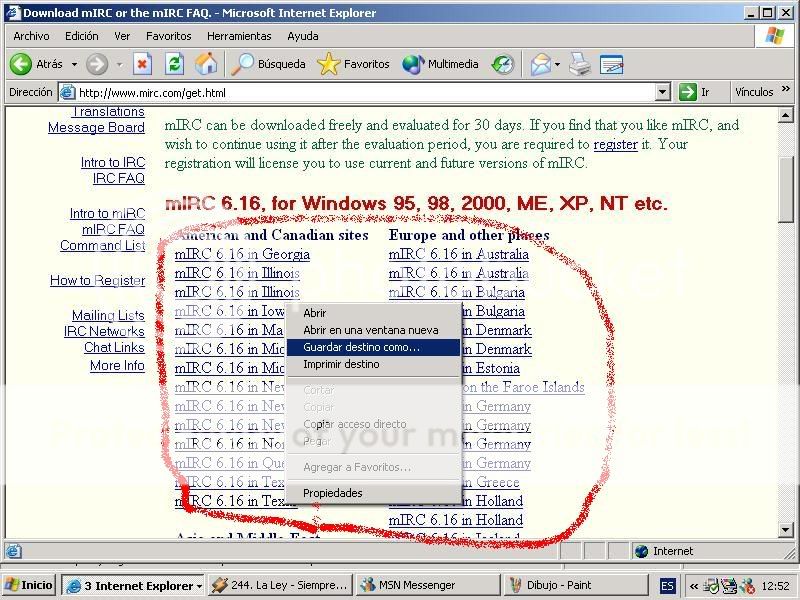Switch to 244. La Ley - Siempre taskbar button
The height and width of the screenshot is (600, 800).
pyautogui.click(x=280, y=585)
